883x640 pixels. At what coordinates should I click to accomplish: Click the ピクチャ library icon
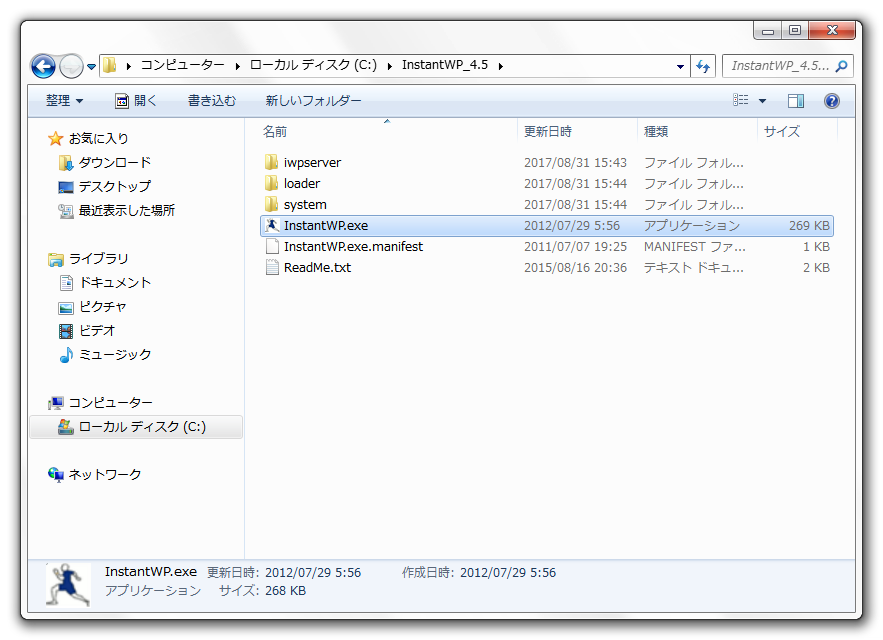[x=66, y=307]
